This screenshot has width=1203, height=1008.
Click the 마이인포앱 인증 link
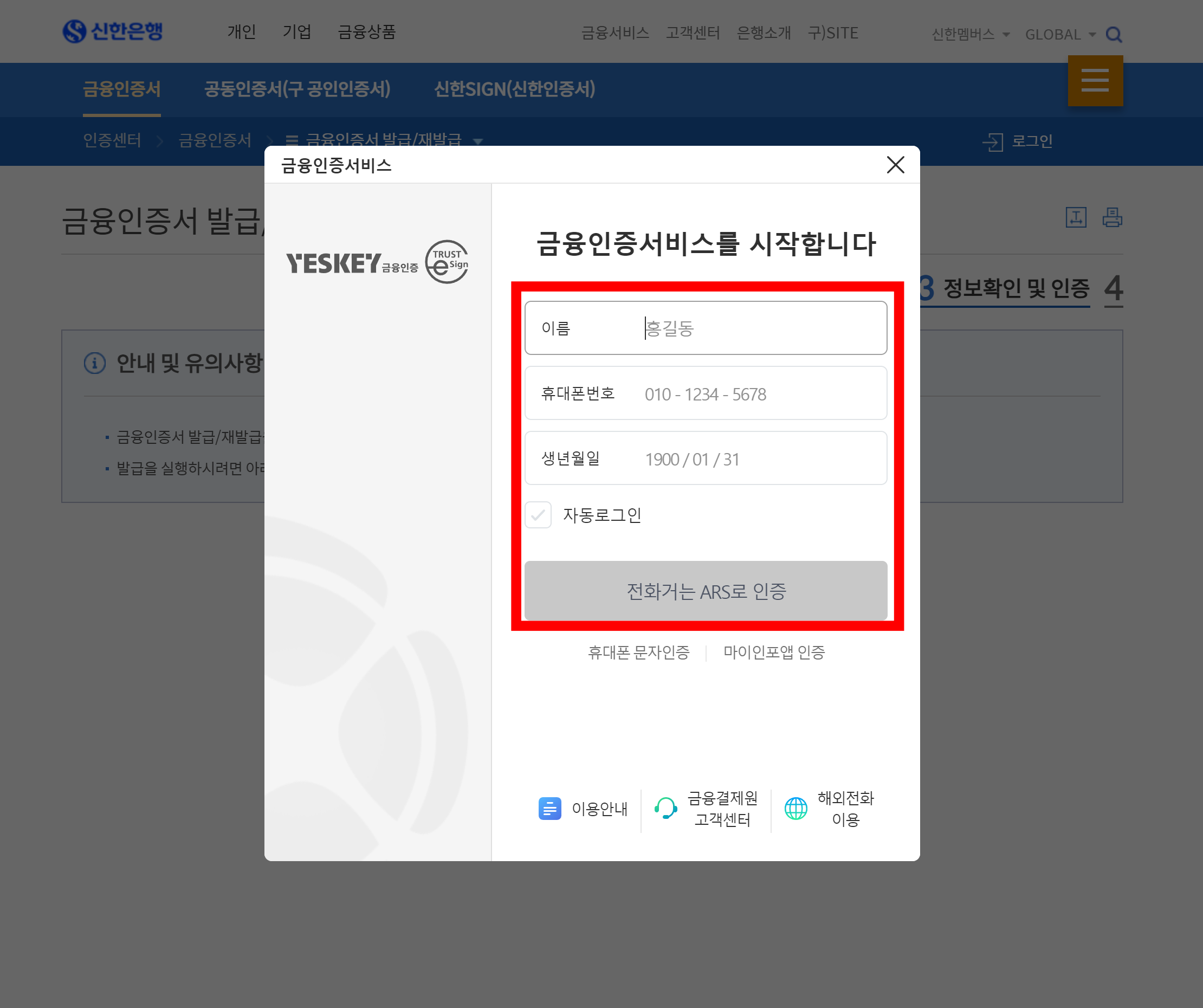click(773, 652)
